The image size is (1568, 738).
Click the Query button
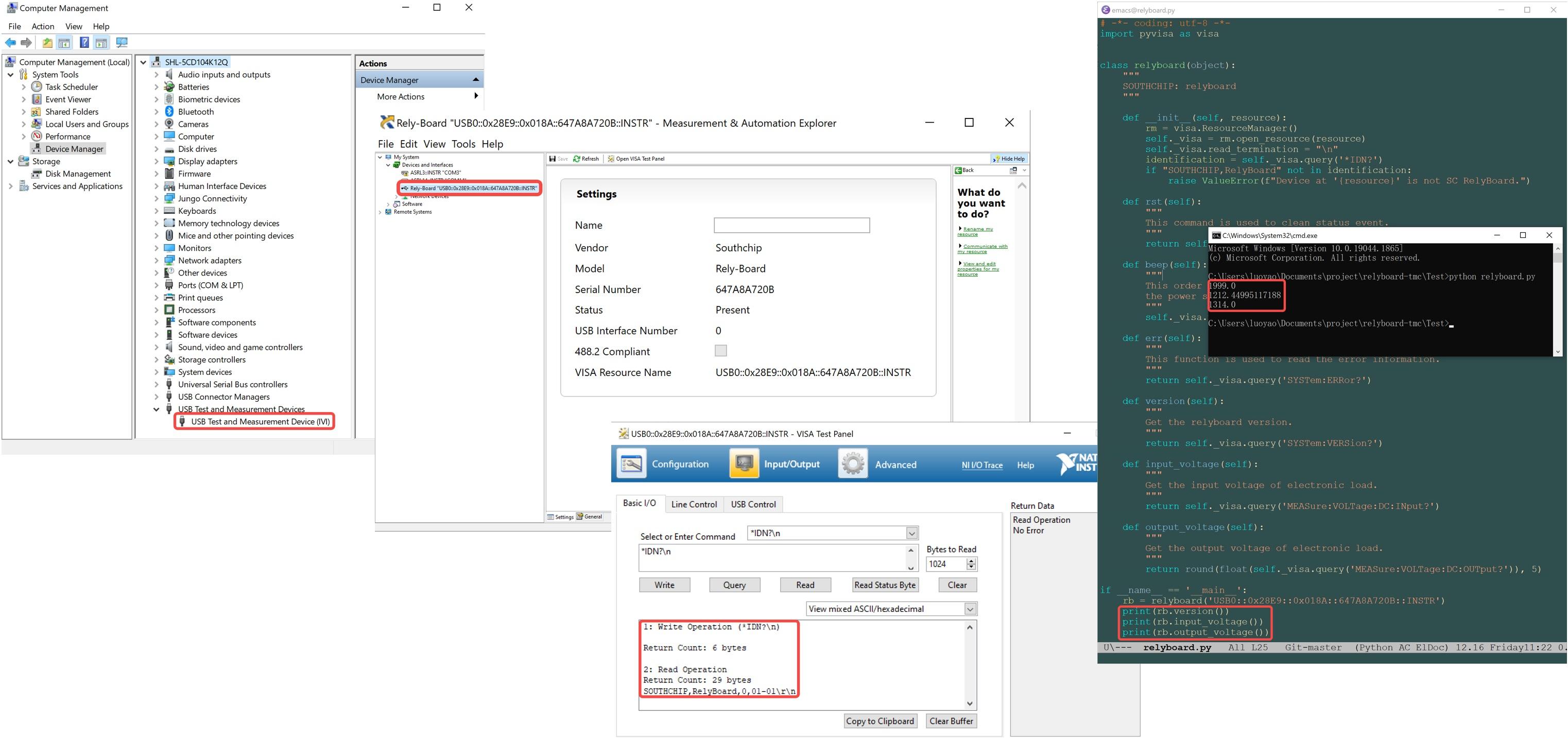[x=734, y=585]
